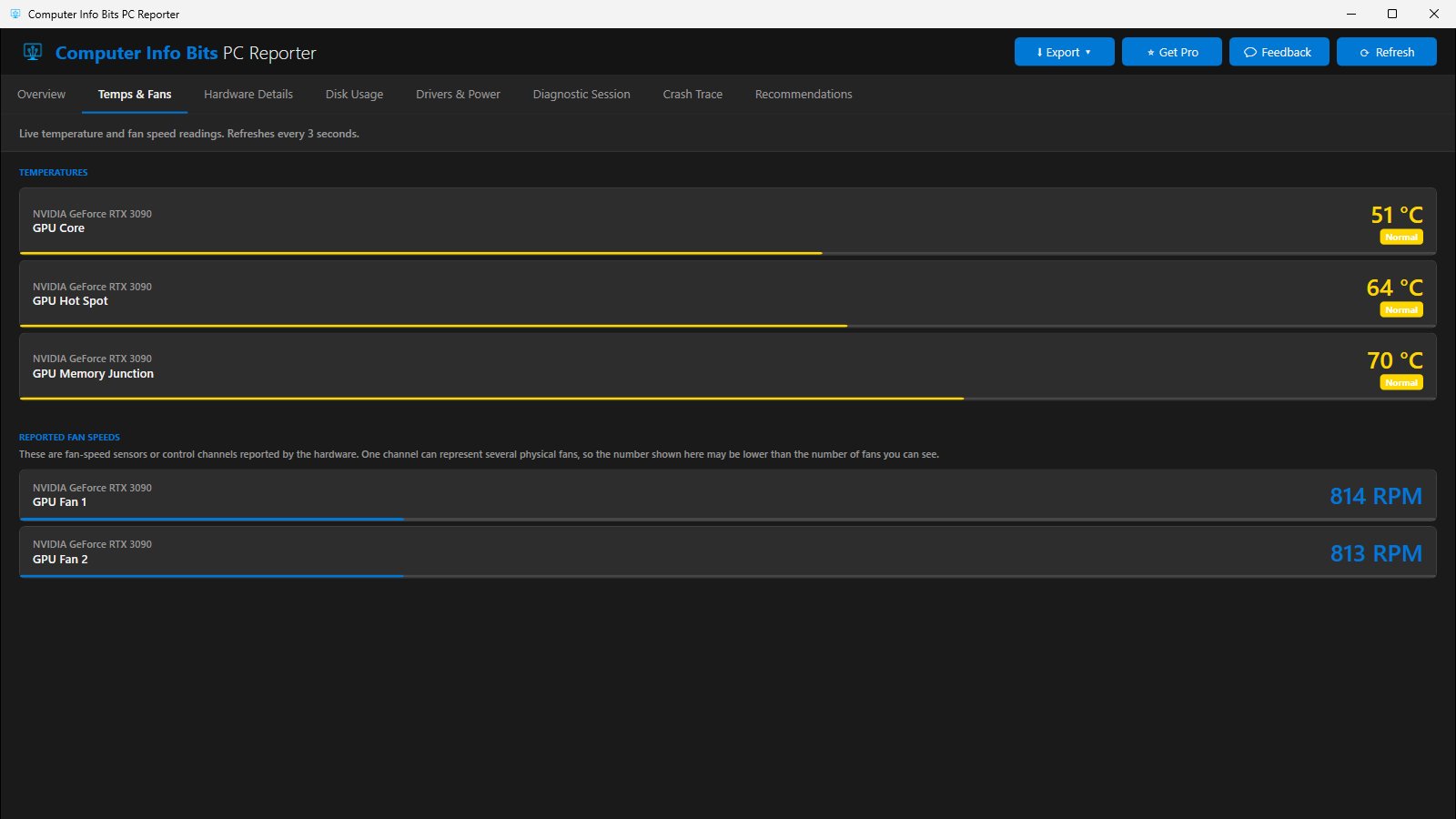Click the 814 RPM fan reading
The image size is (1456, 819).
[1376, 496]
